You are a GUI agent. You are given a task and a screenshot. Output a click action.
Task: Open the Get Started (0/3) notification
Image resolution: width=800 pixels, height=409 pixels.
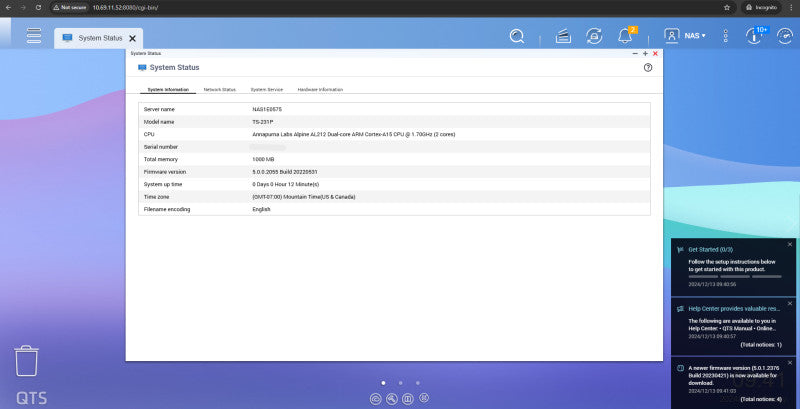733,267
